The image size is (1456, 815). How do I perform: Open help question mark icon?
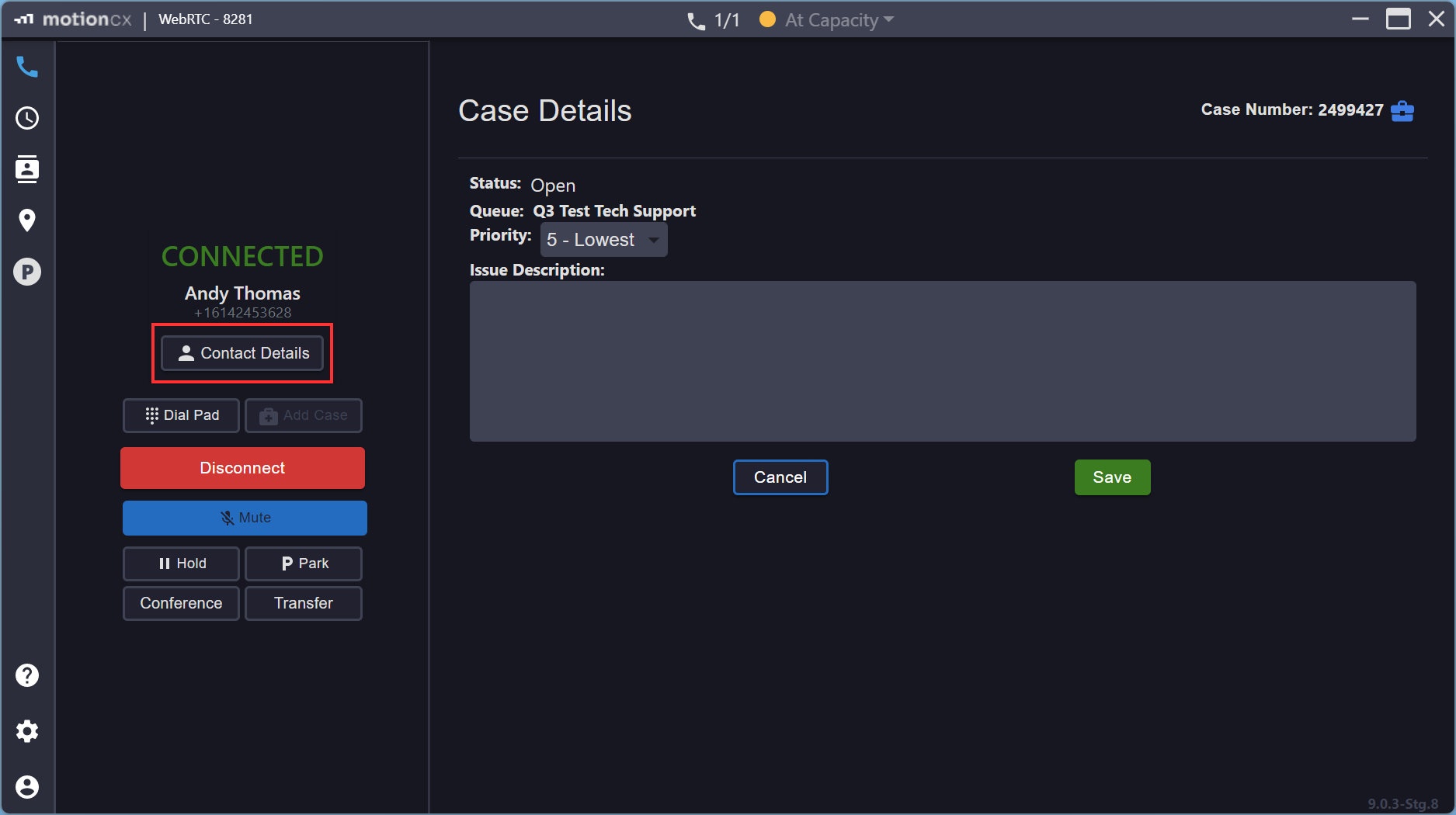tap(27, 675)
